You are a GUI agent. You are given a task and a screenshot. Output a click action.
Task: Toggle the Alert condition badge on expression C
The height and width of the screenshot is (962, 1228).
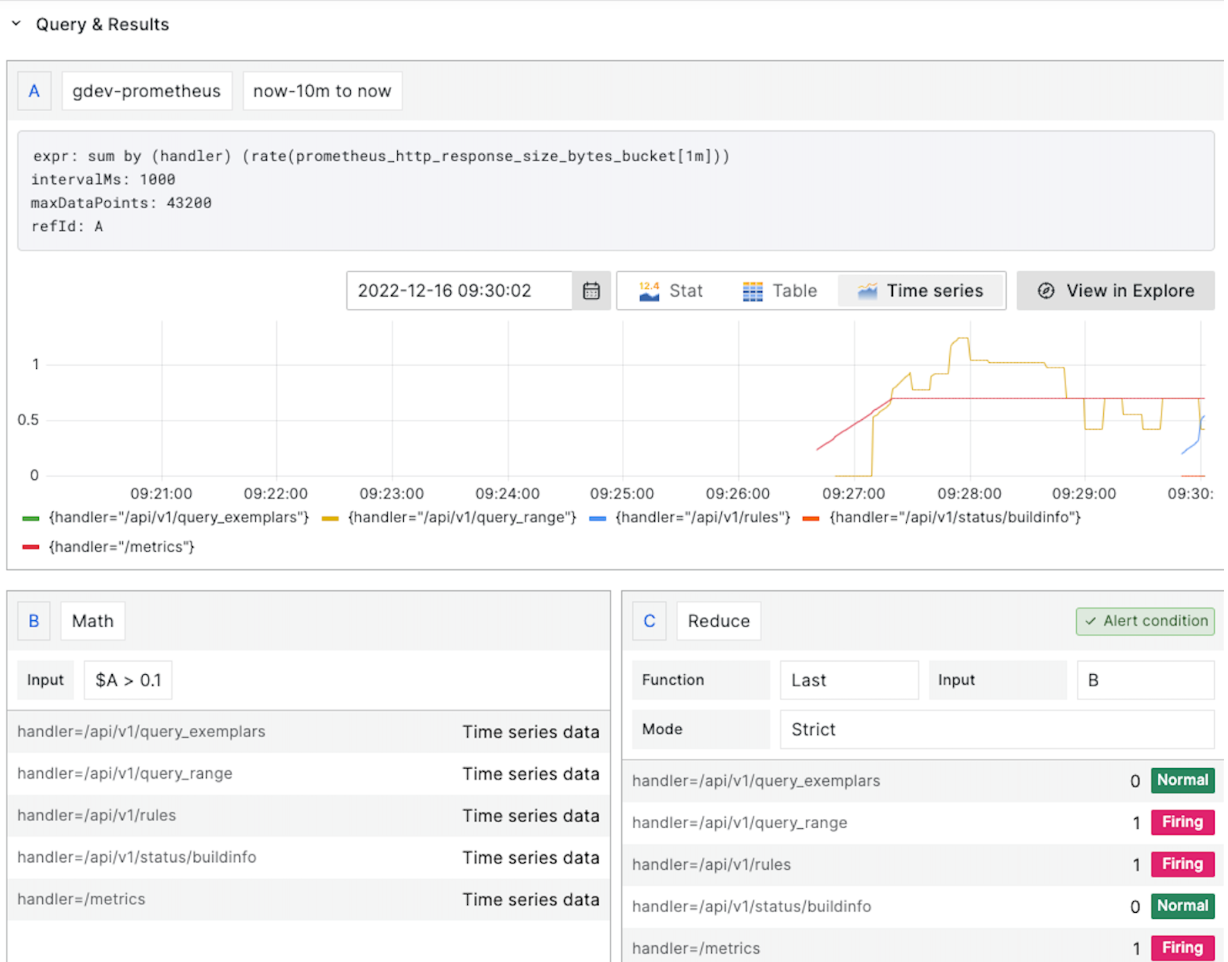pos(1144,621)
